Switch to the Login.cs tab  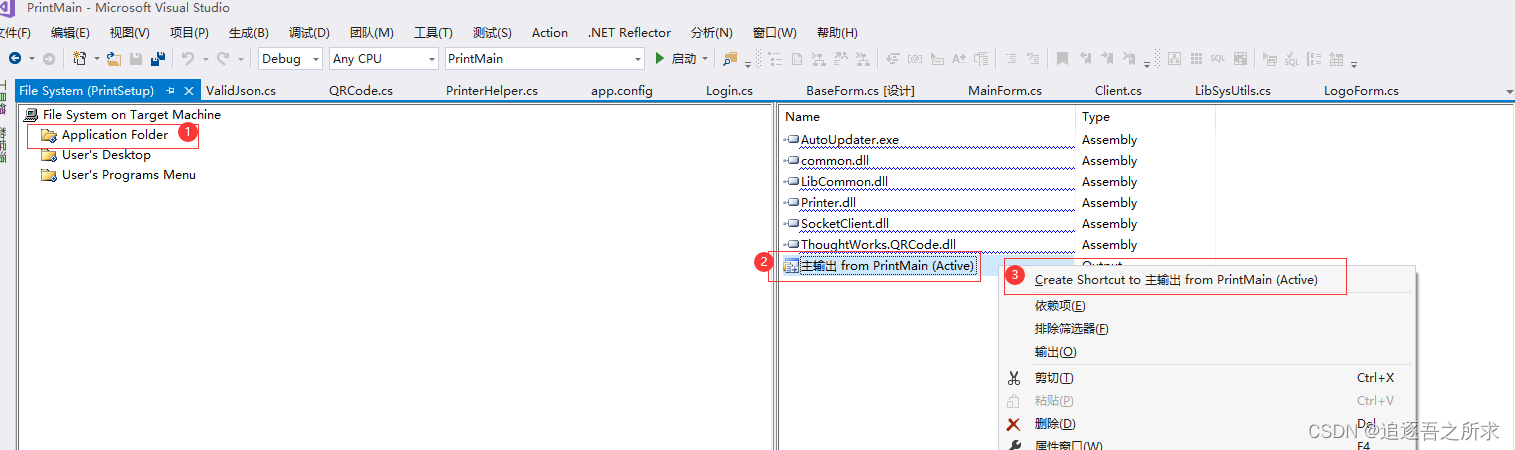(730, 91)
